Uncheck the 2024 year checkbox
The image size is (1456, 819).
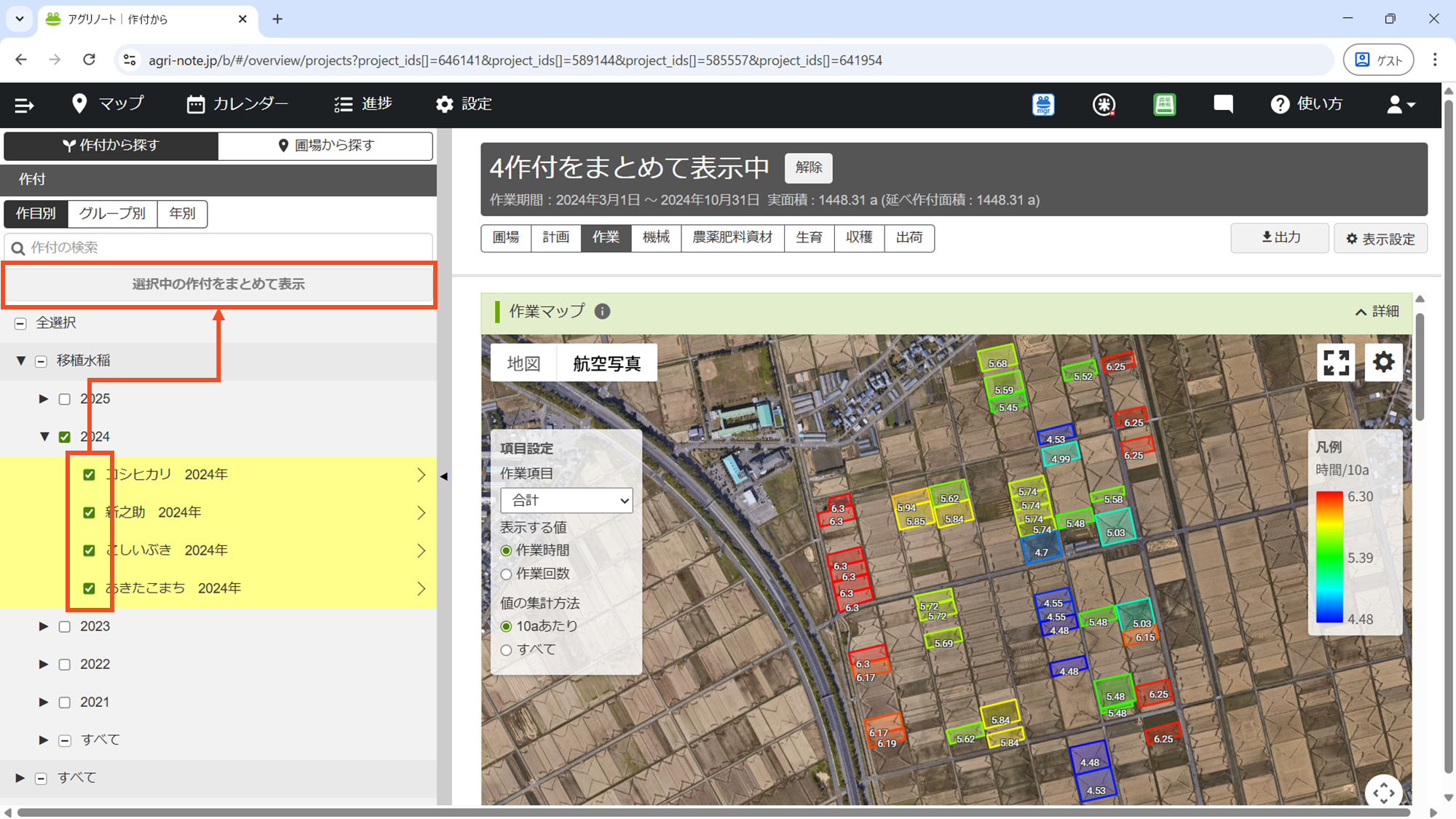(x=65, y=437)
